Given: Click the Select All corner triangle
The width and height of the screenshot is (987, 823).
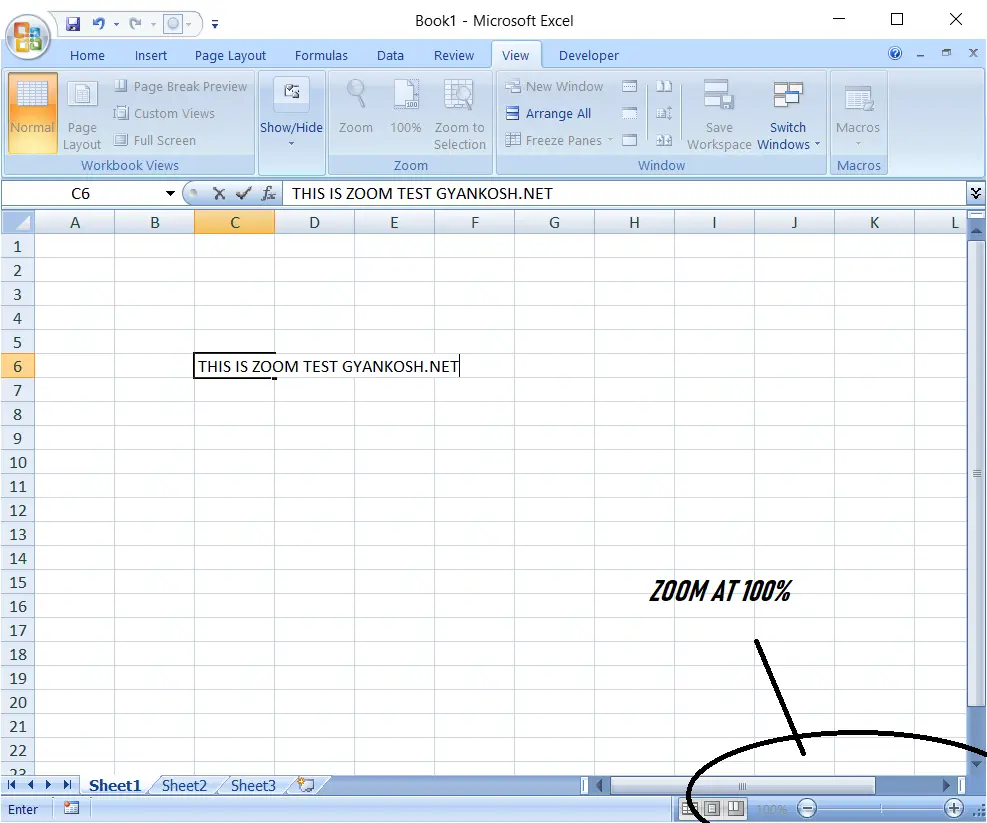Looking at the screenshot, I should [18, 222].
